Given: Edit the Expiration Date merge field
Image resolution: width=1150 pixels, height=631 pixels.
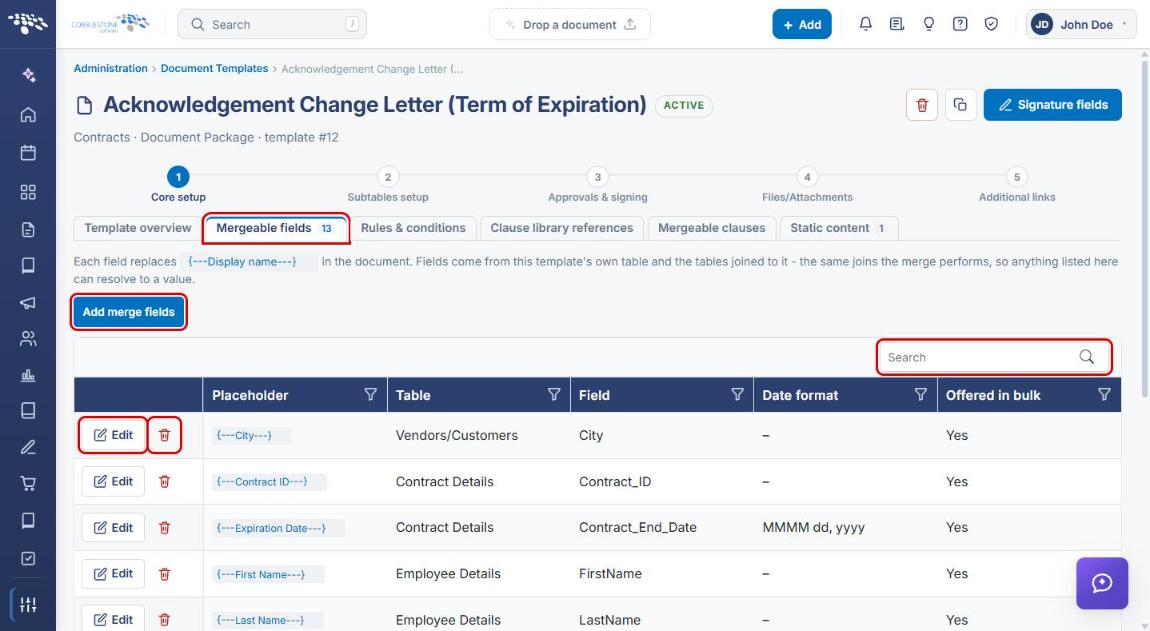Looking at the screenshot, I should (x=113, y=528).
